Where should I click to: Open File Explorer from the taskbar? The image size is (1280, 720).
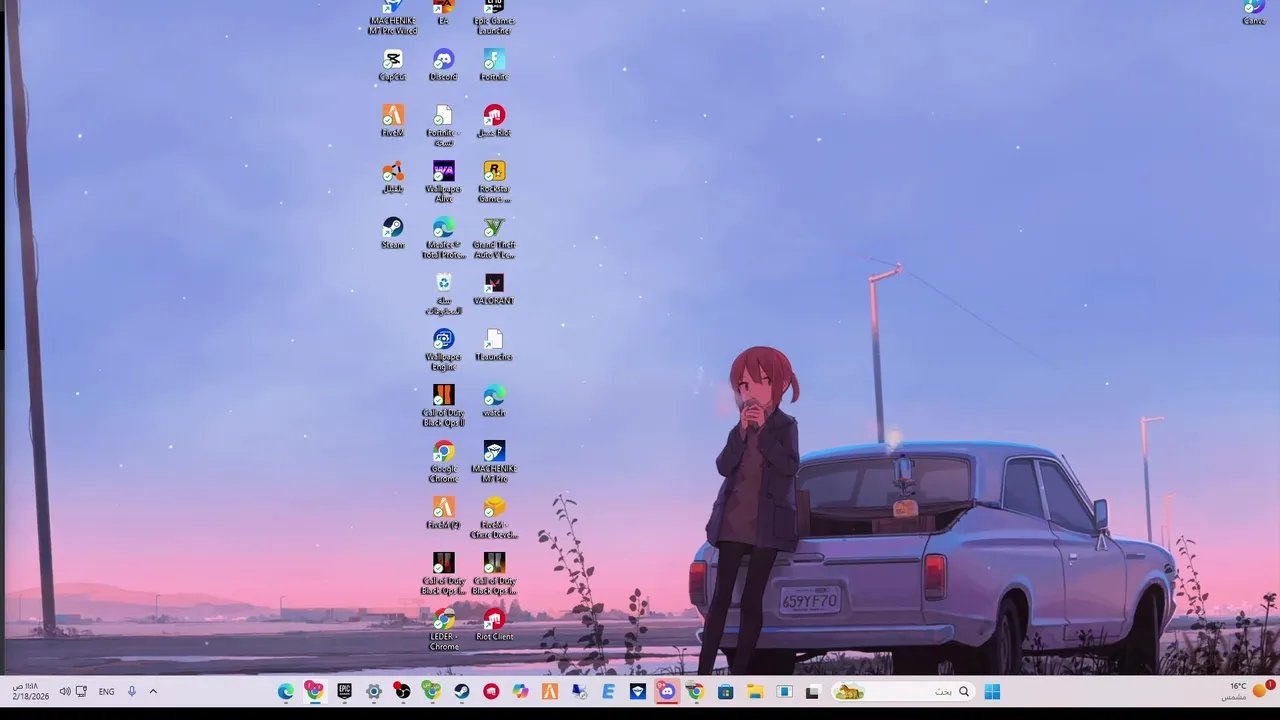point(755,691)
